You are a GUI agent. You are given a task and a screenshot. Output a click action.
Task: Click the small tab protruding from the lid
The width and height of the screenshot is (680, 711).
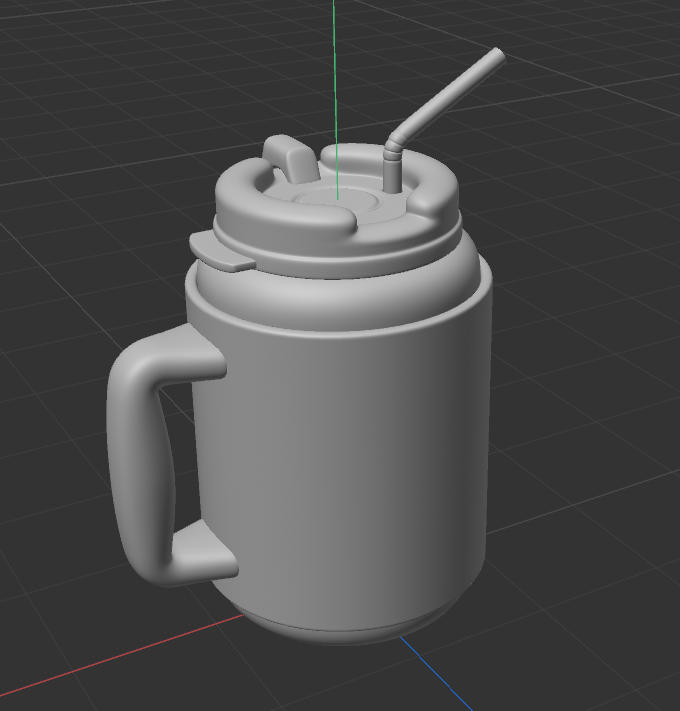(224, 259)
